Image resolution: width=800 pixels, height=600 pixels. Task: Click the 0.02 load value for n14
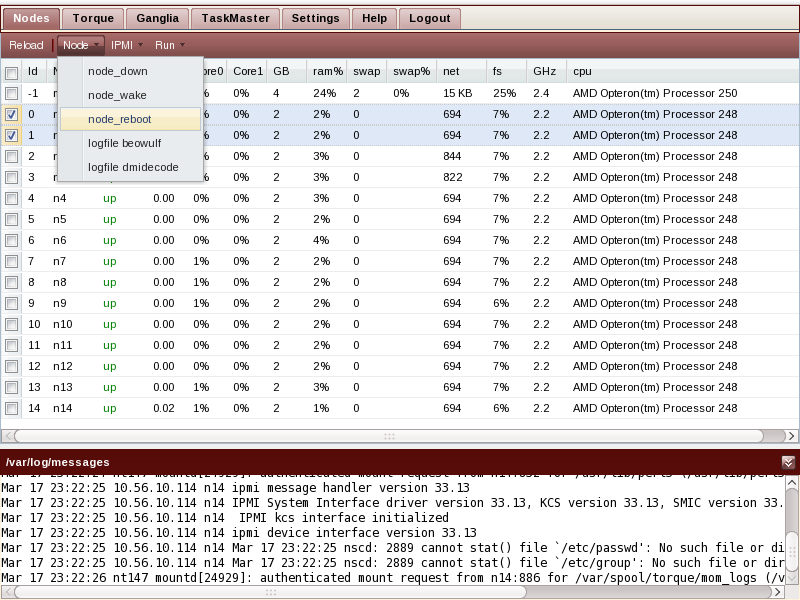coord(164,409)
